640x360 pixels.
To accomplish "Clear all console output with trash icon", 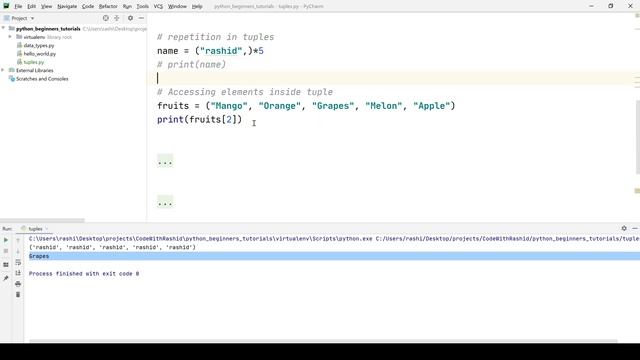I will (18, 294).
